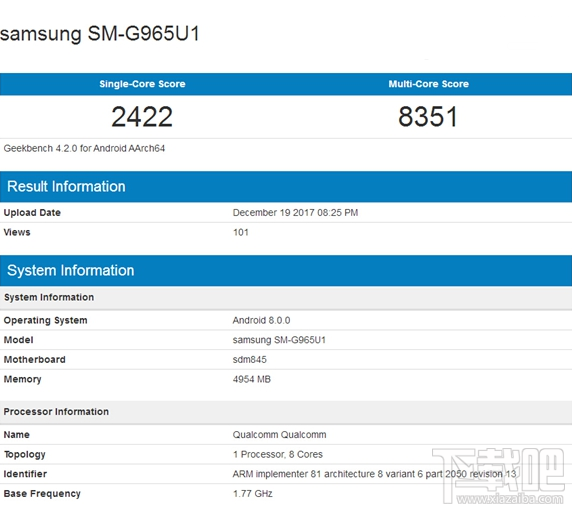This screenshot has height=509, width=572.
Task: Click the Model label
Action: (x=19, y=340)
